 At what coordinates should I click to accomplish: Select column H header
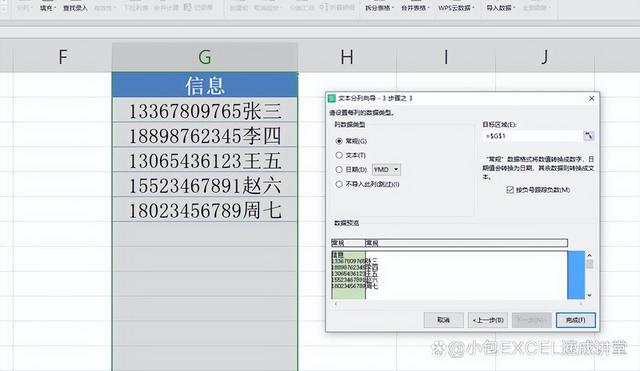[x=347, y=57]
